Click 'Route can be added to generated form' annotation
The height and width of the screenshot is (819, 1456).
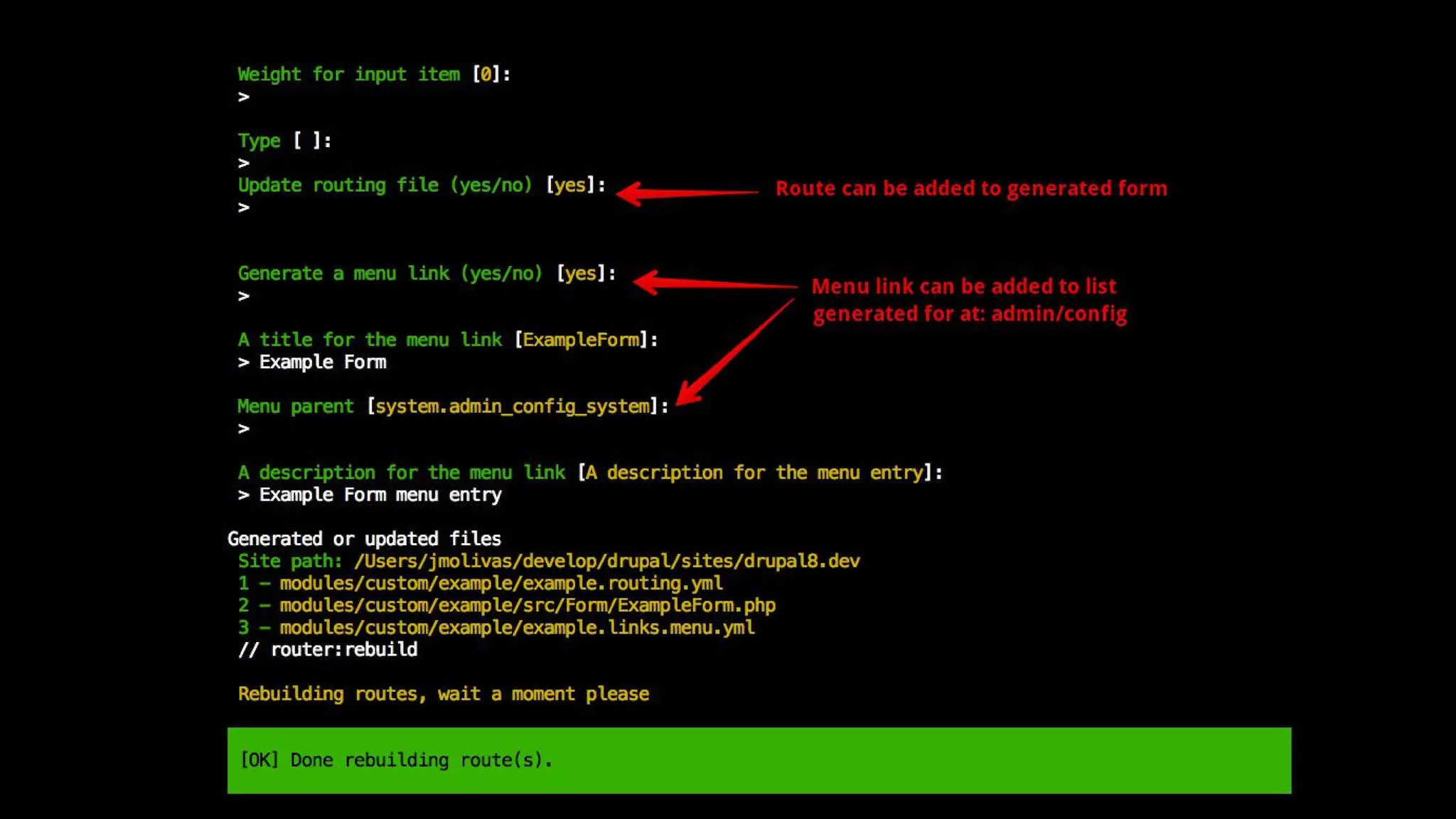tap(970, 188)
